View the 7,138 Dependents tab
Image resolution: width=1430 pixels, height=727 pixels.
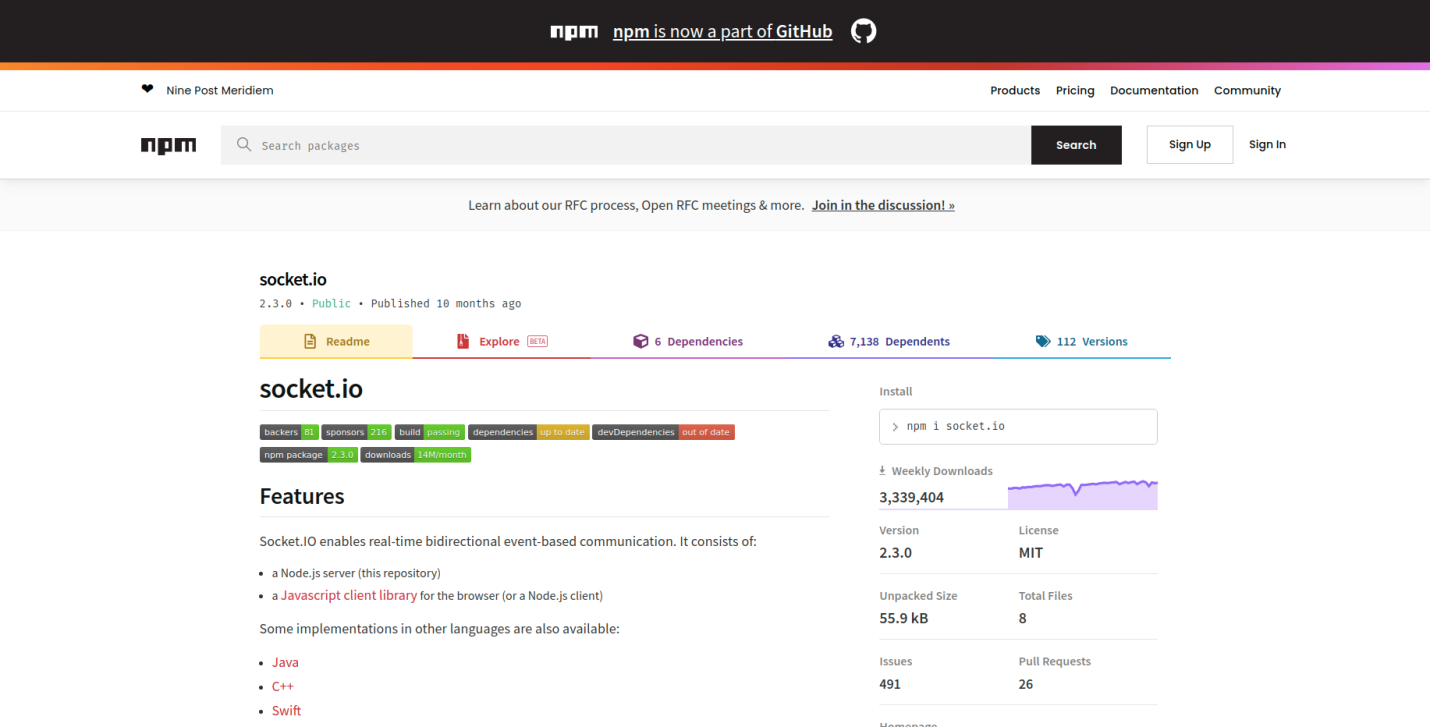889,341
